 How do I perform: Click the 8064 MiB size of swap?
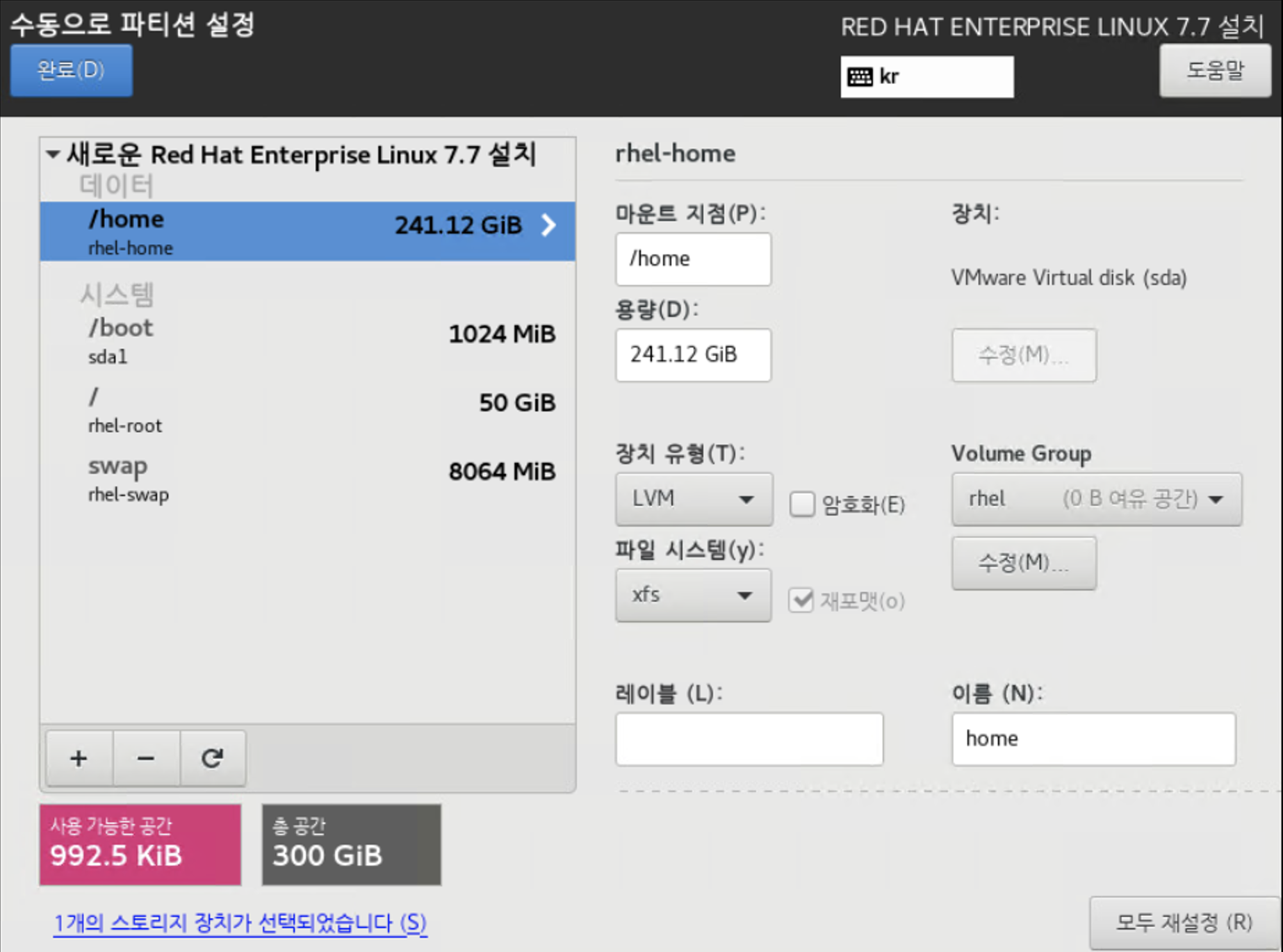coord(502,471)
